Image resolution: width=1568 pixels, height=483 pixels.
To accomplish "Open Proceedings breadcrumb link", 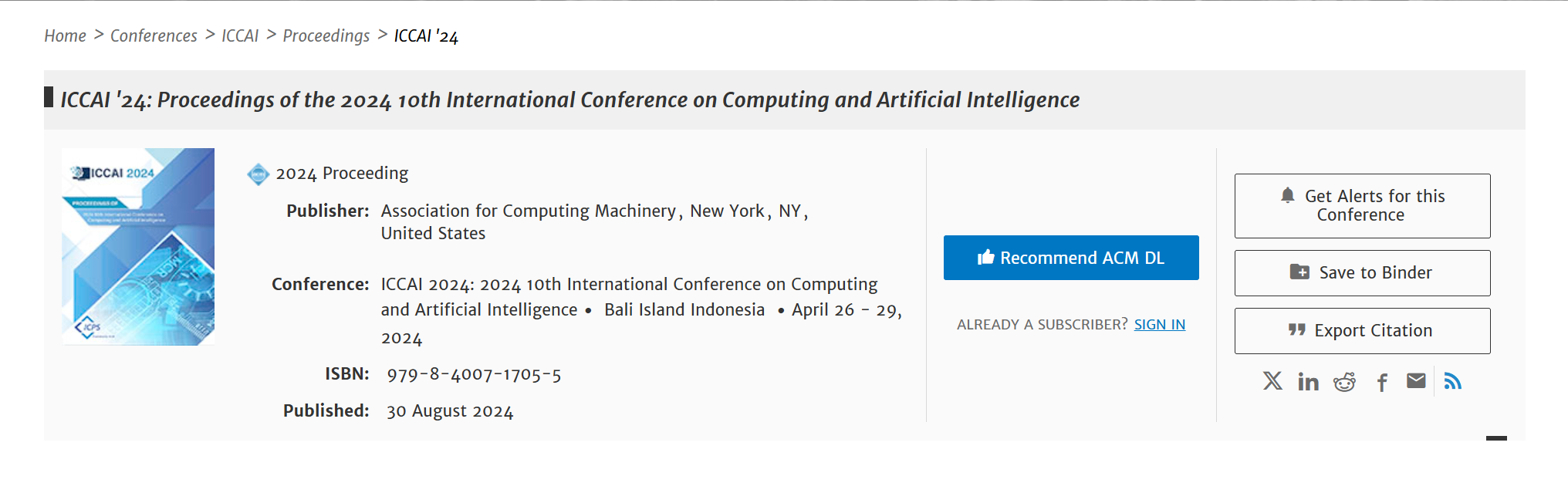I will click(x=326, y=36).
